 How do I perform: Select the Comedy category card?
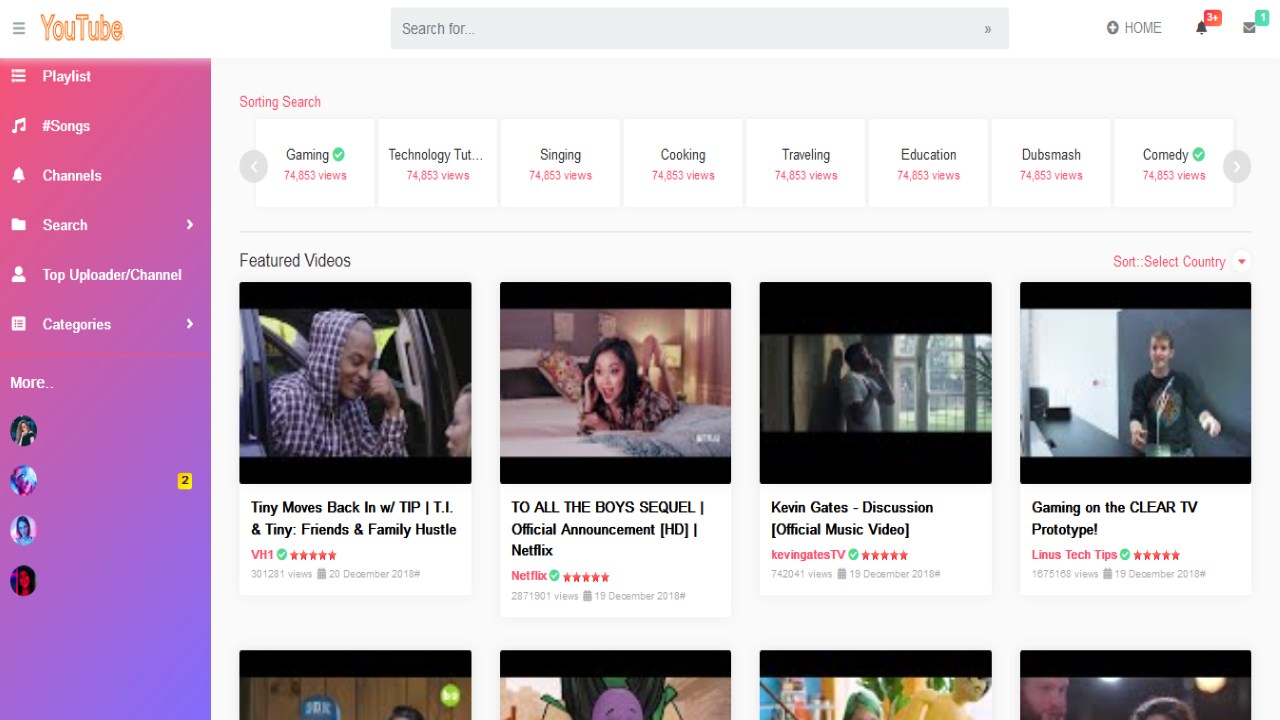pyautogui.click(x=1174, y=163)
